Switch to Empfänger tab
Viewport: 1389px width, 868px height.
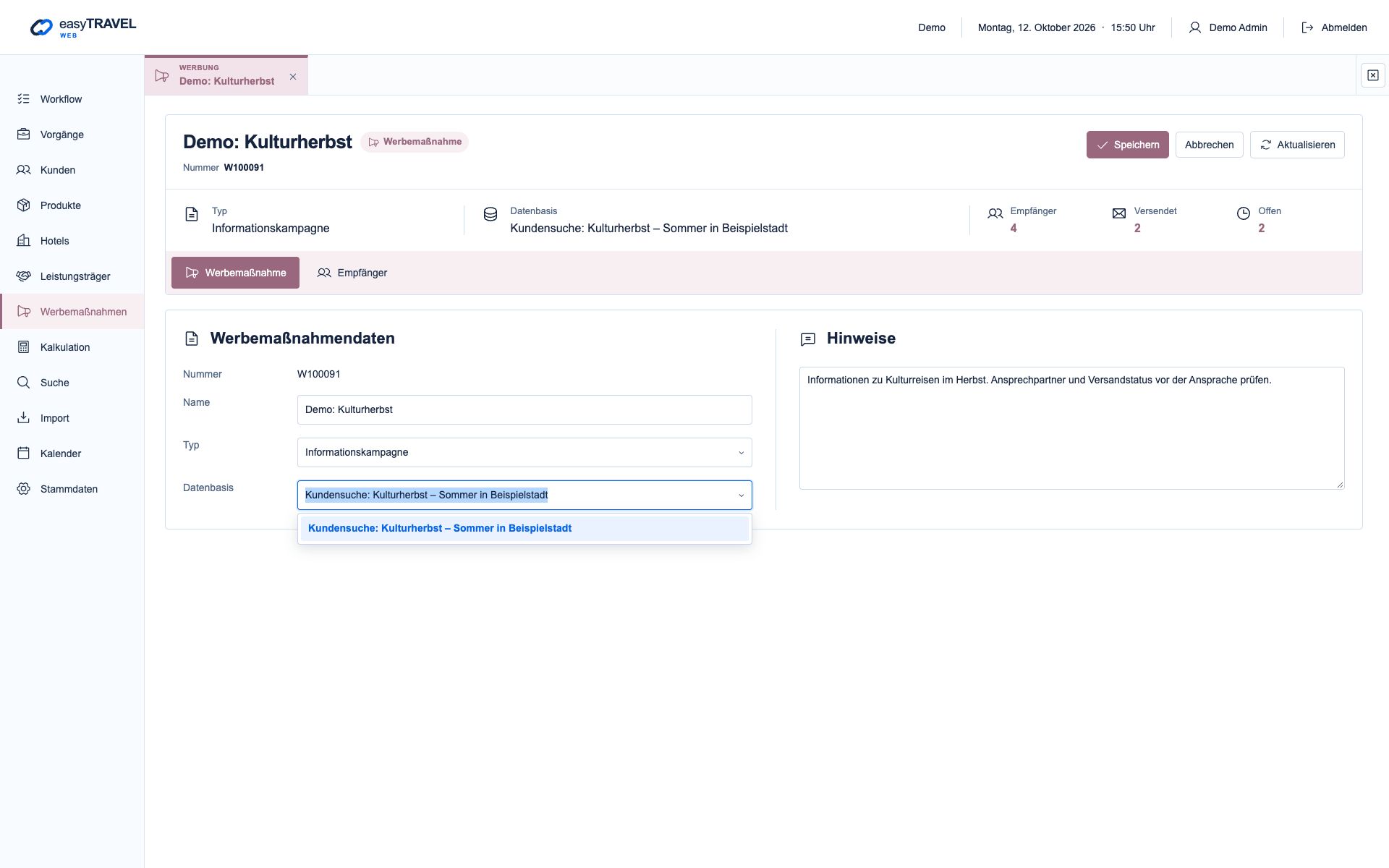352,273
